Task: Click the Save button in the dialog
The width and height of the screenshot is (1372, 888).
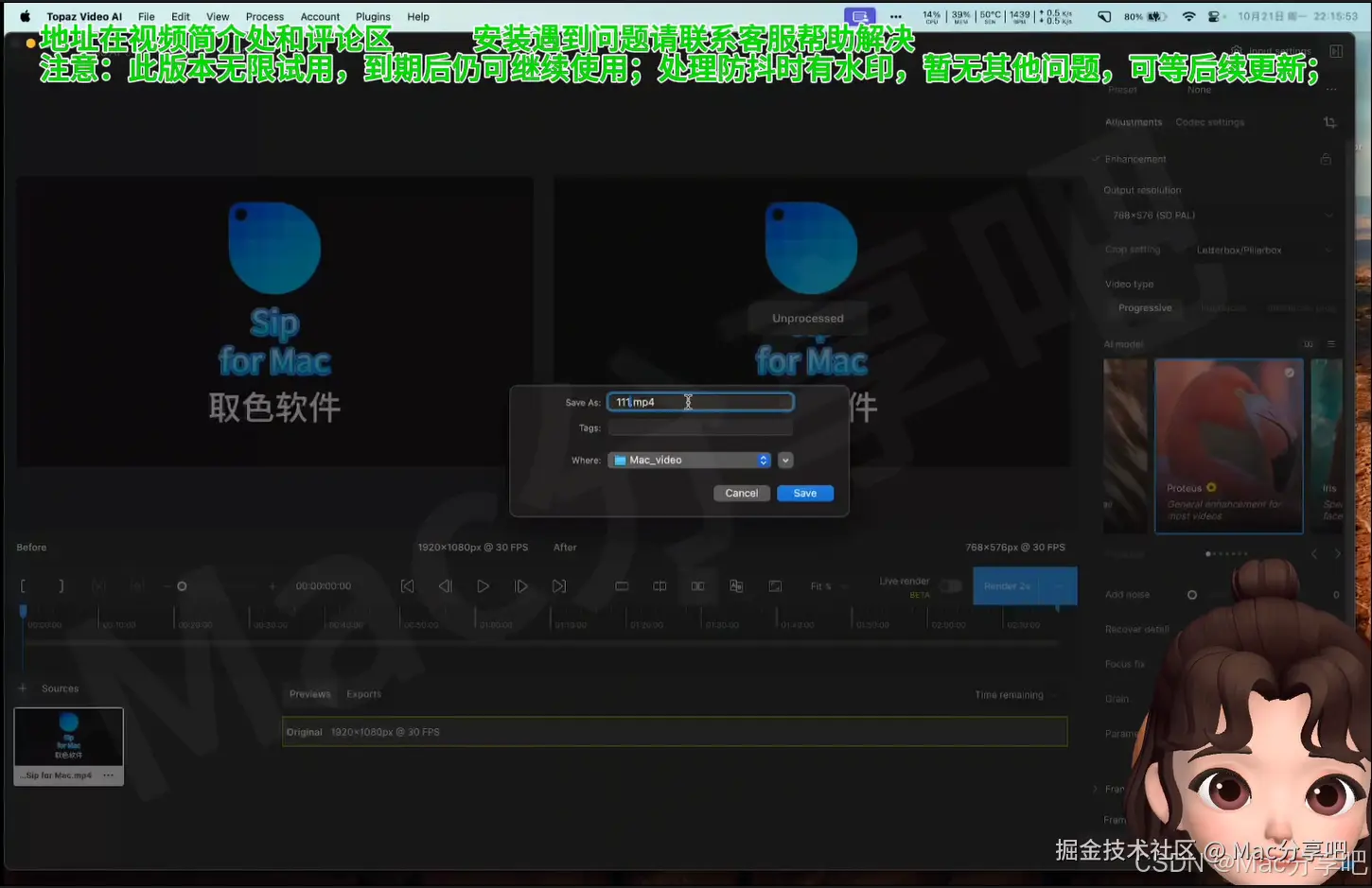Action: [x=804, y=493]
